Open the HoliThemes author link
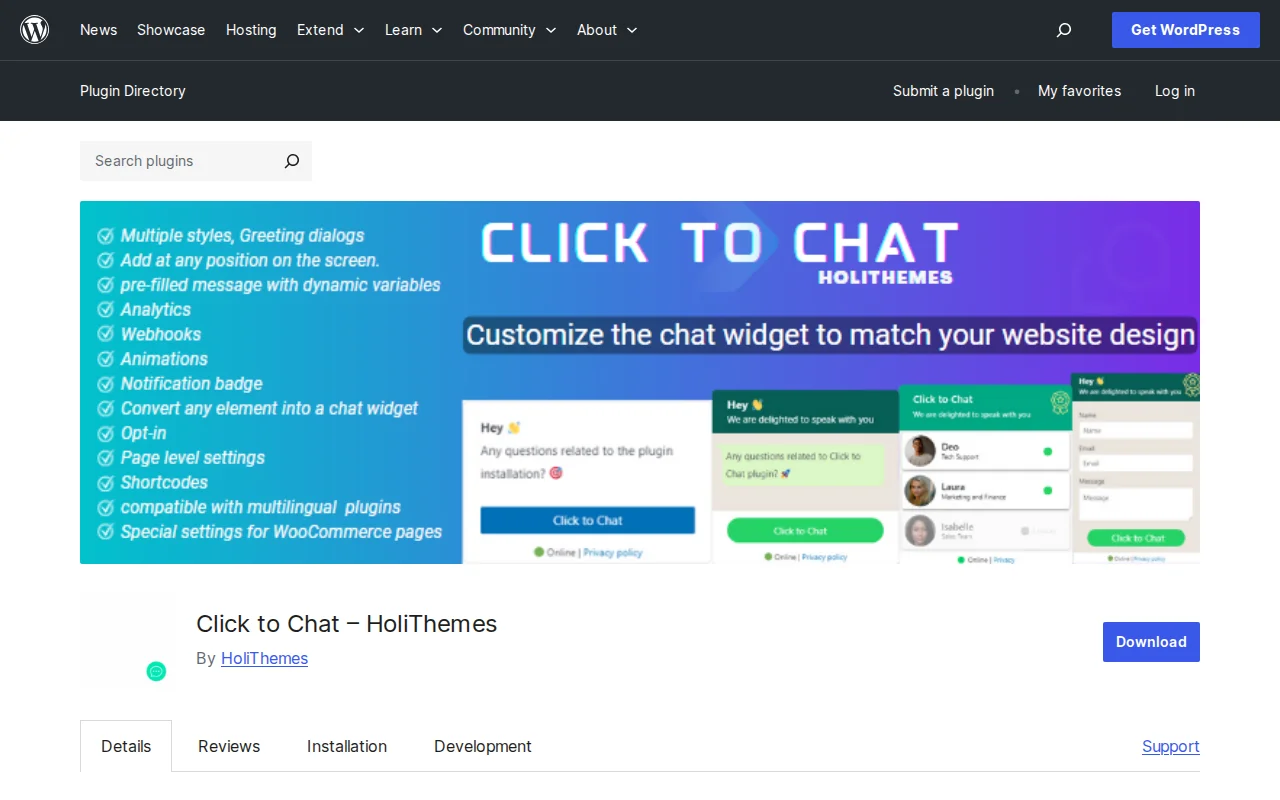Image resolution: width=1280 pixels, height=800 pixels. coord(264,658)
